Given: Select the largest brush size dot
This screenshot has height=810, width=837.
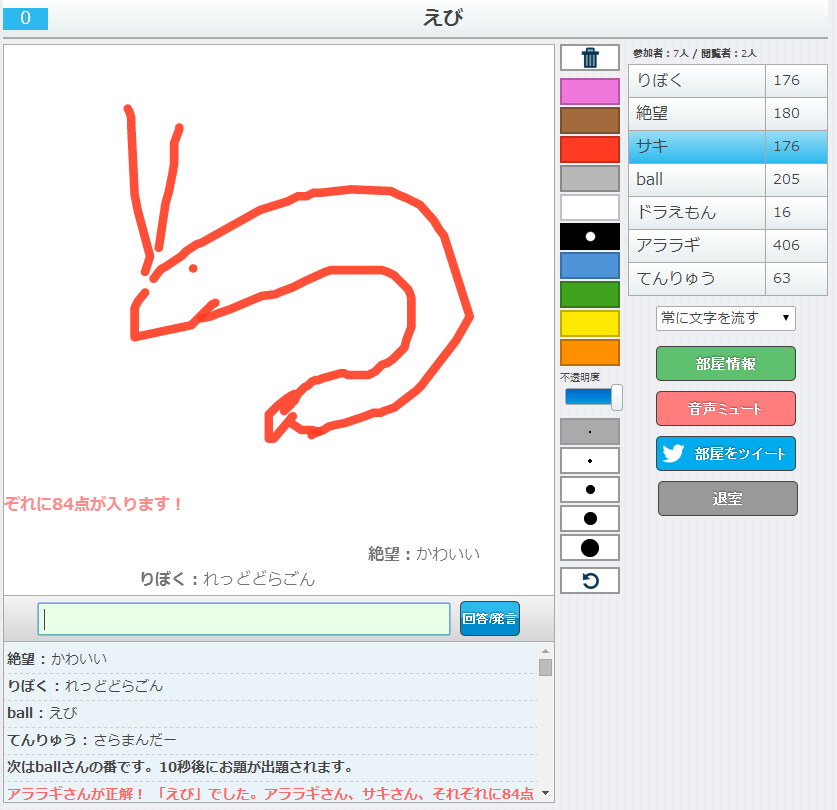Looking at the screenshot, I should click(590, 548).
